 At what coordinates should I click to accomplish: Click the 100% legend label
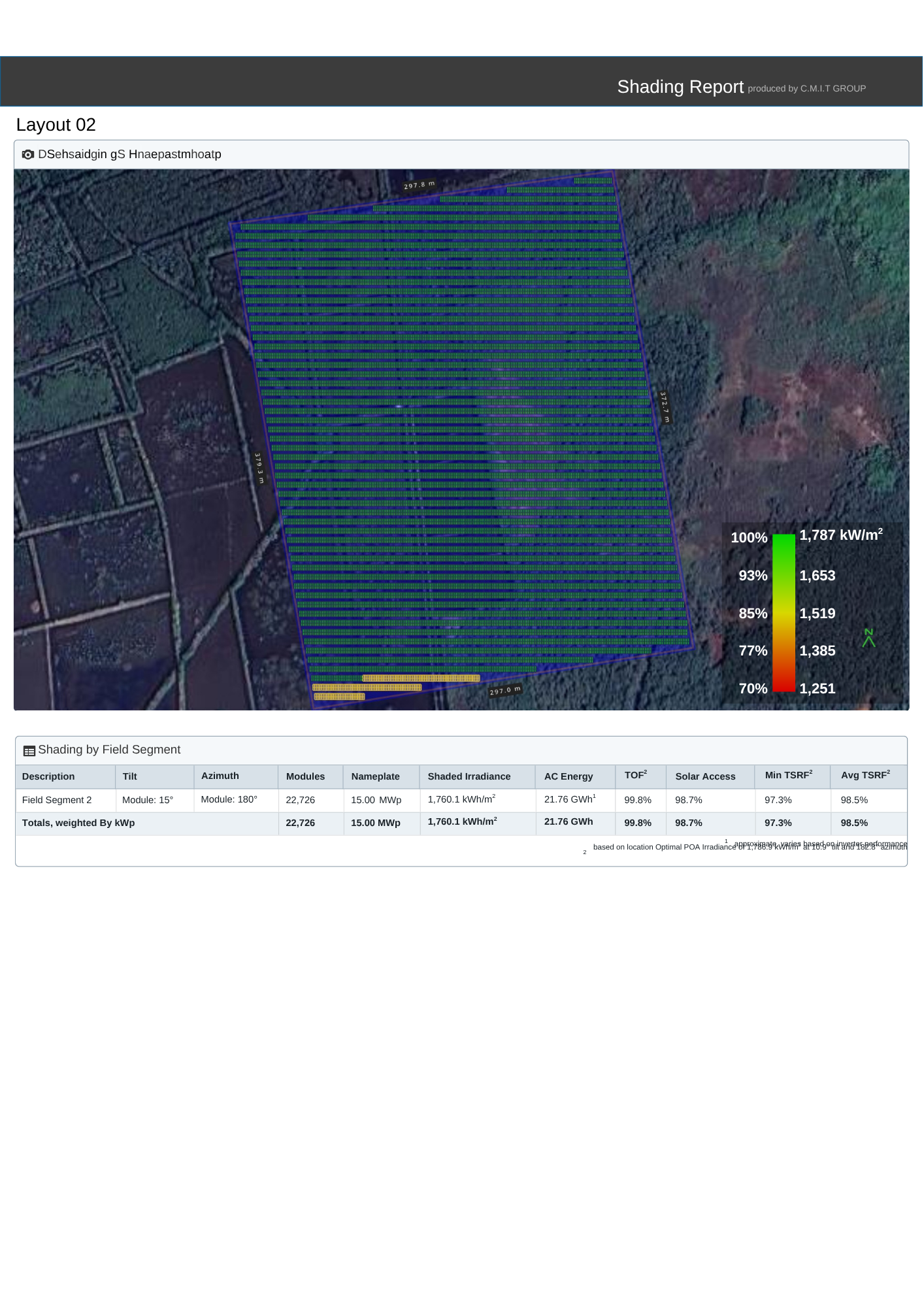pyautogui.click(x=749, y=538)
